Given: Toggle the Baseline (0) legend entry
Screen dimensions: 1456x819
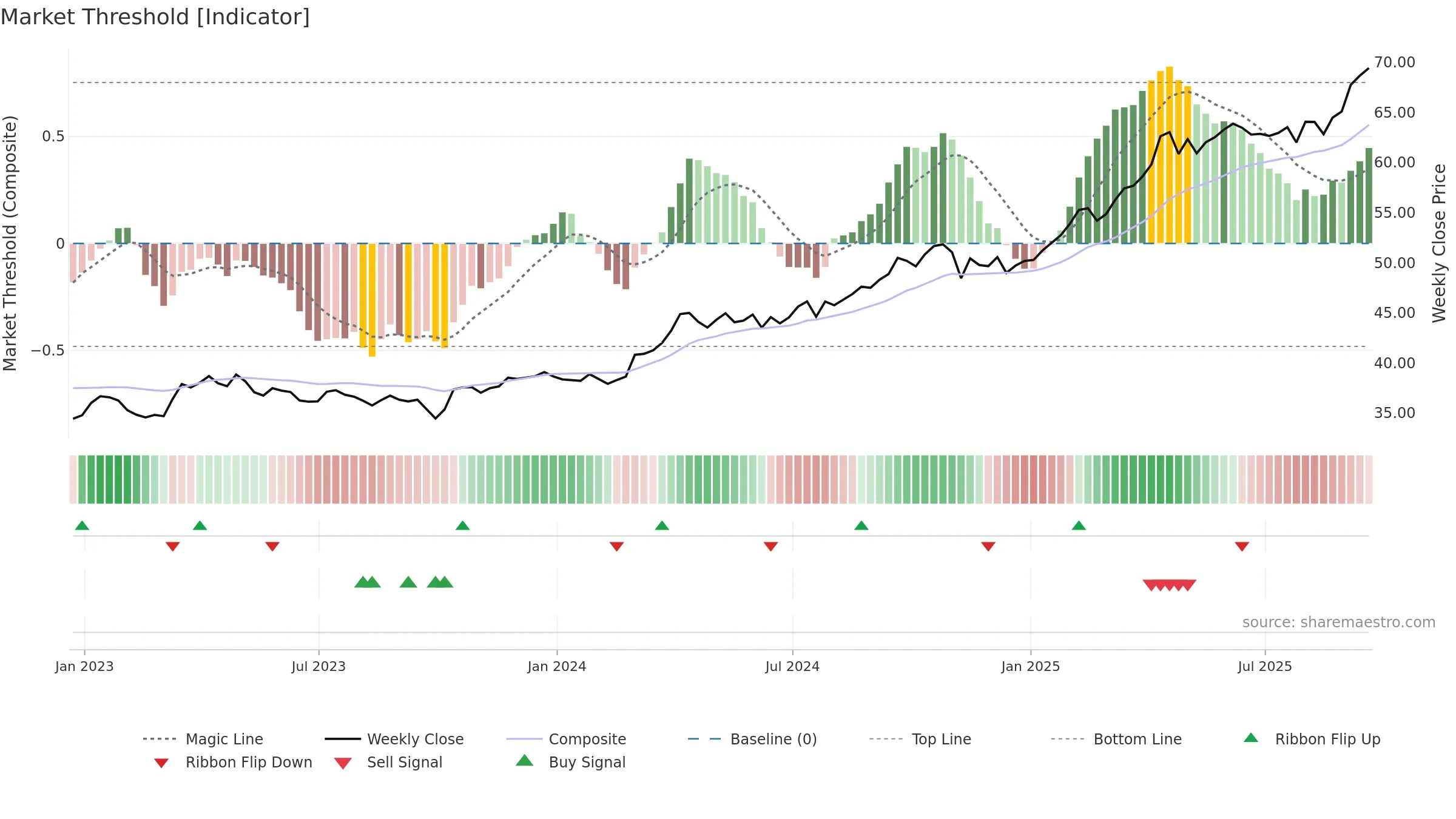Looking at the screenshot, I should [x=752, y=739].
